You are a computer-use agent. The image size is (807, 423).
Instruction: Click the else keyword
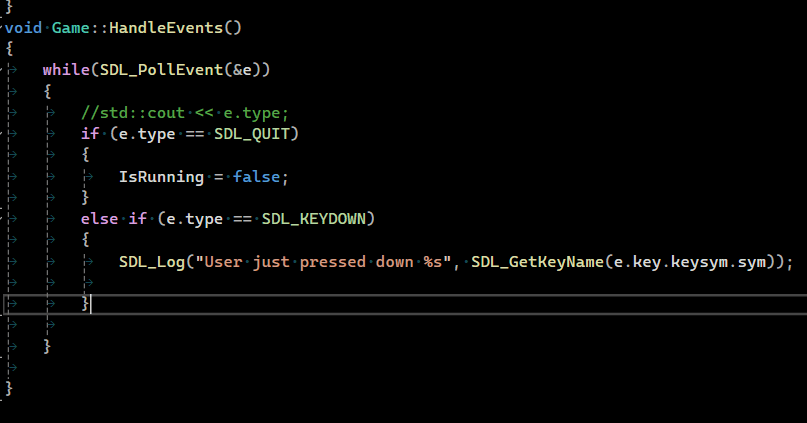99,218
